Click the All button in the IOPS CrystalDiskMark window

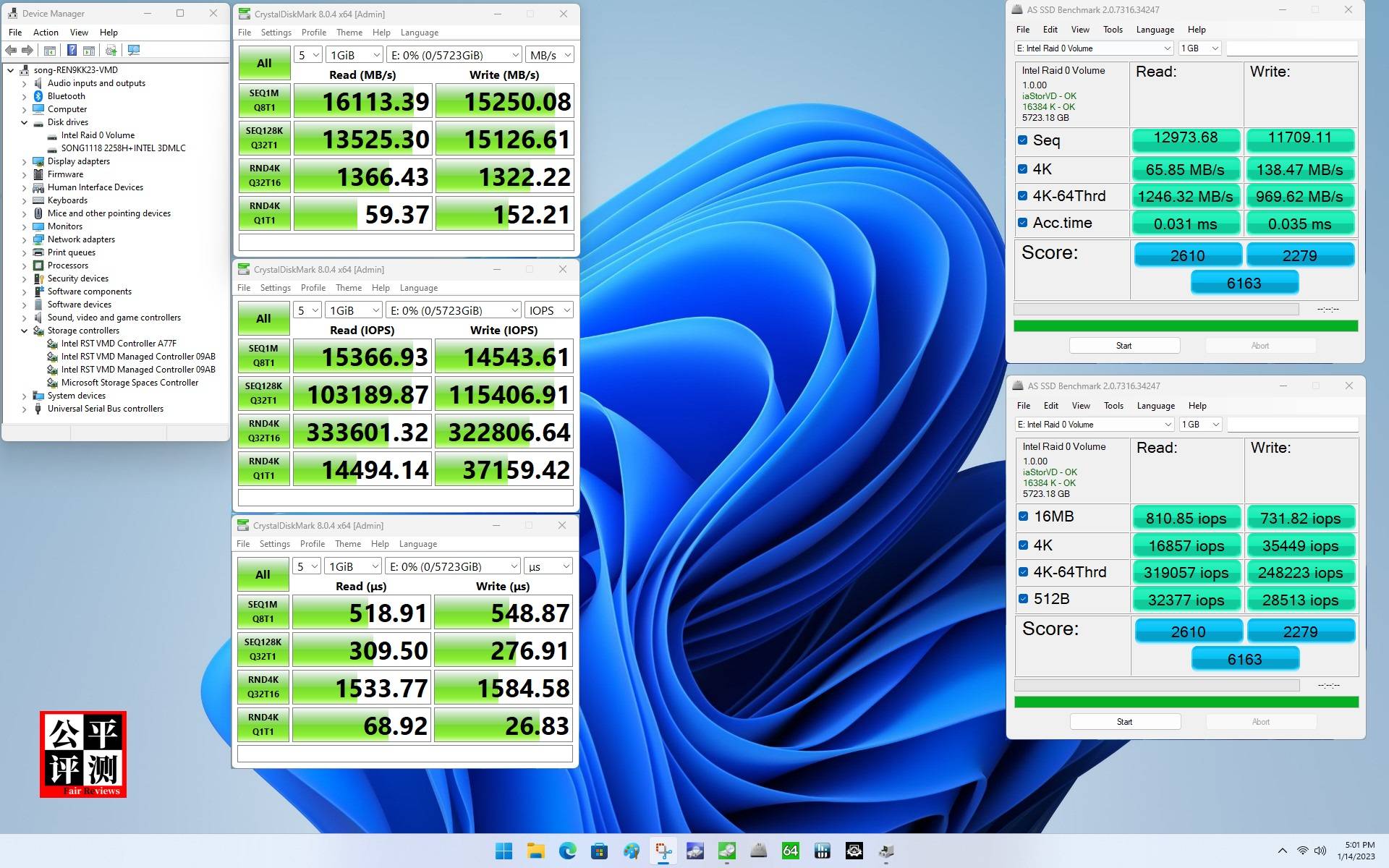point(263,318)
